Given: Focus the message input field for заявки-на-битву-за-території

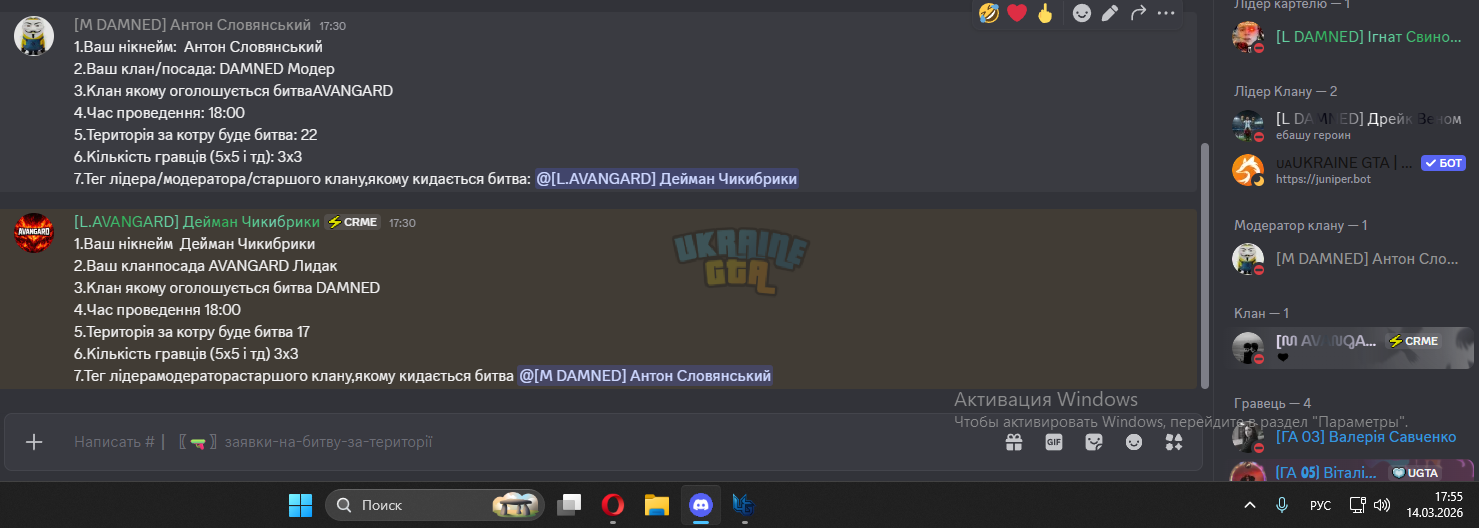Looking at the screenshot, I should pyautogui.click(x=520, y=442).
